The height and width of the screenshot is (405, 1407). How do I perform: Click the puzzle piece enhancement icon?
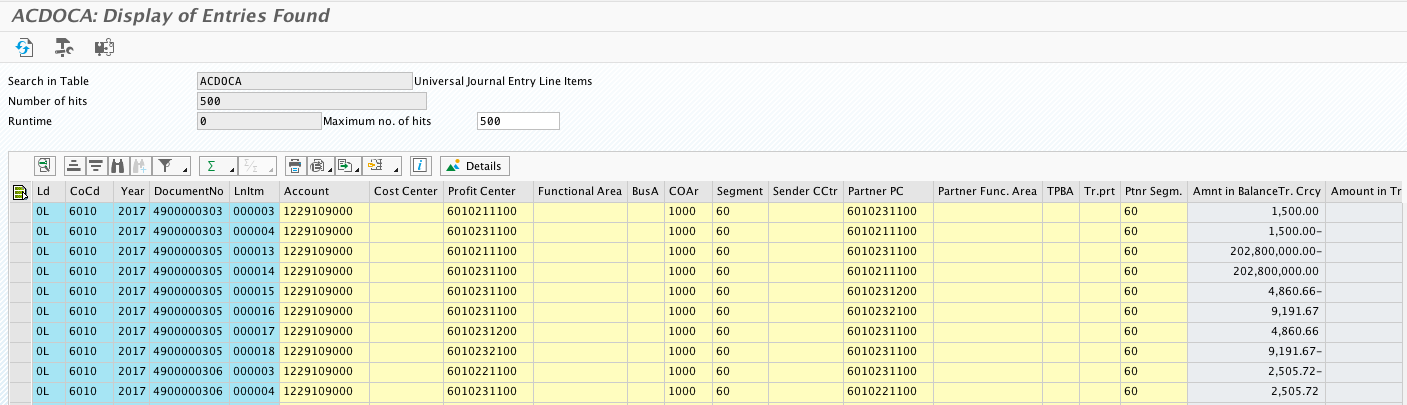pos(103,47)
